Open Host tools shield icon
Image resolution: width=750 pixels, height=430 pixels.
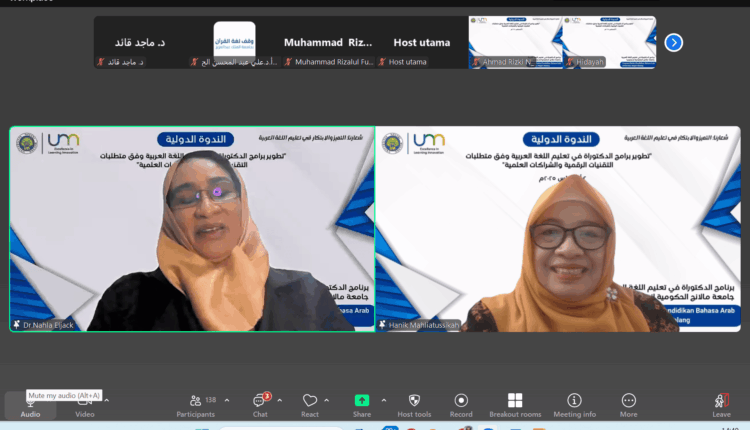[414, 404]
